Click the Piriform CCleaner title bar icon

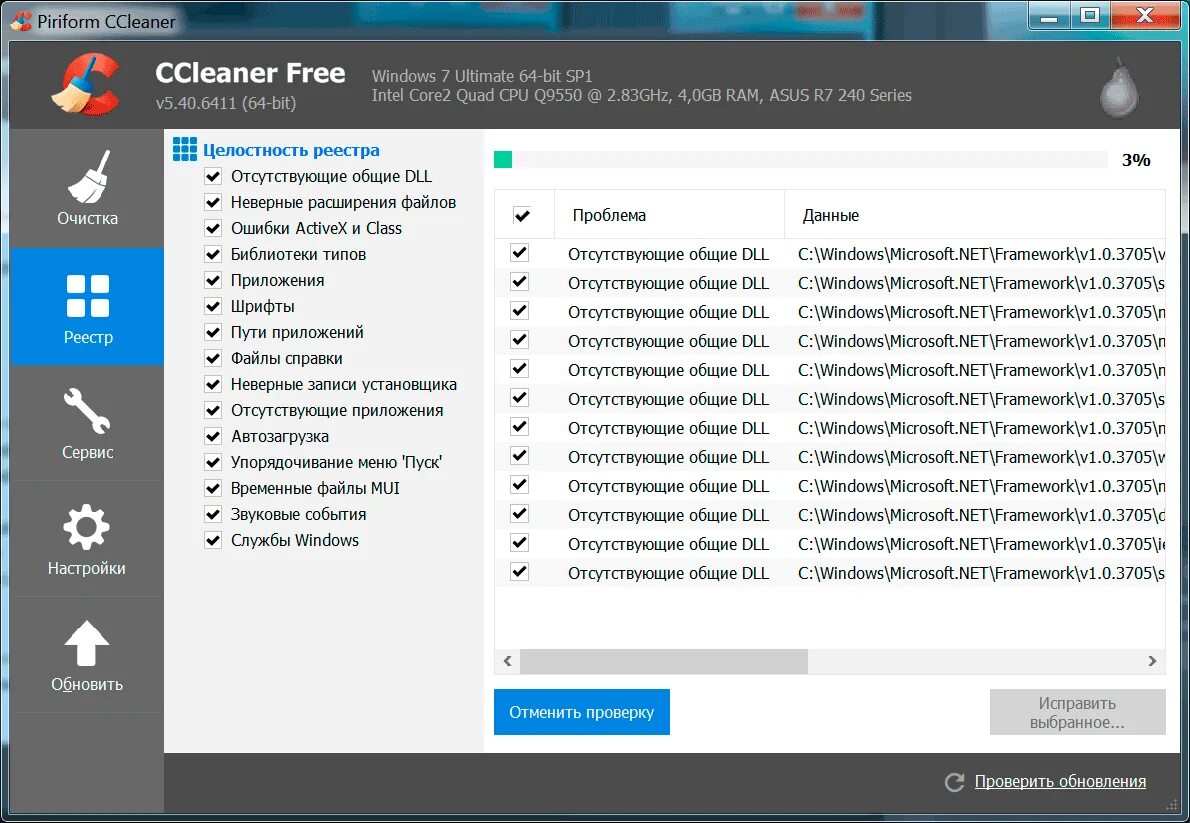(21, 20)
